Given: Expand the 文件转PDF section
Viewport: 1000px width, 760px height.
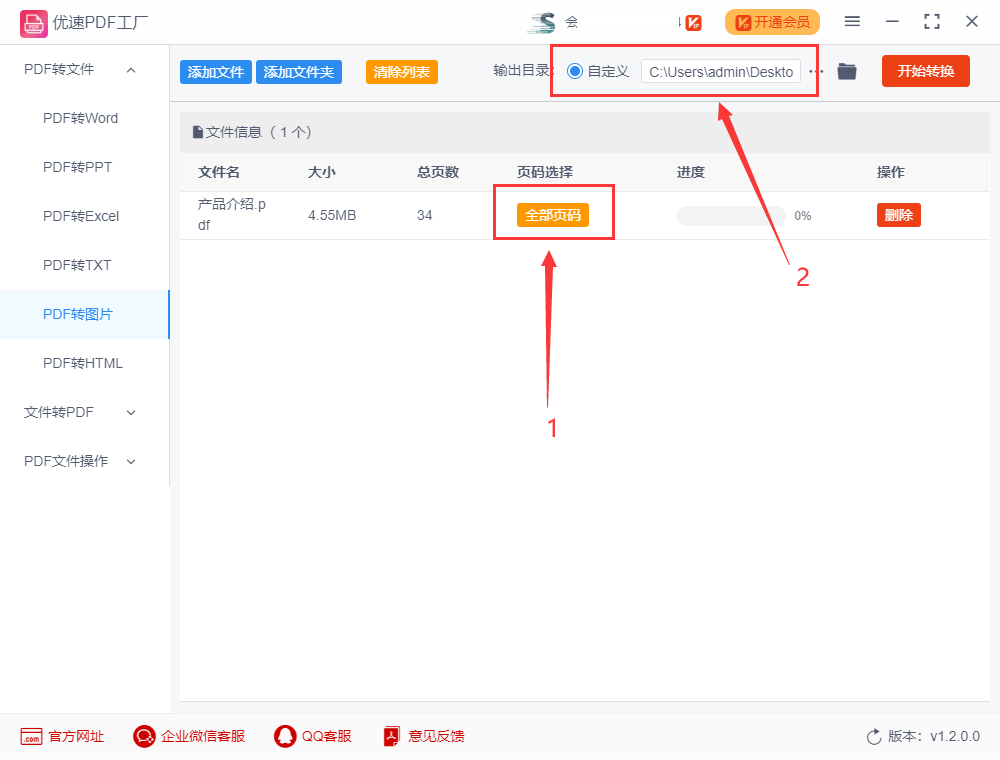Looking at the screenshot, I should 131,413.
